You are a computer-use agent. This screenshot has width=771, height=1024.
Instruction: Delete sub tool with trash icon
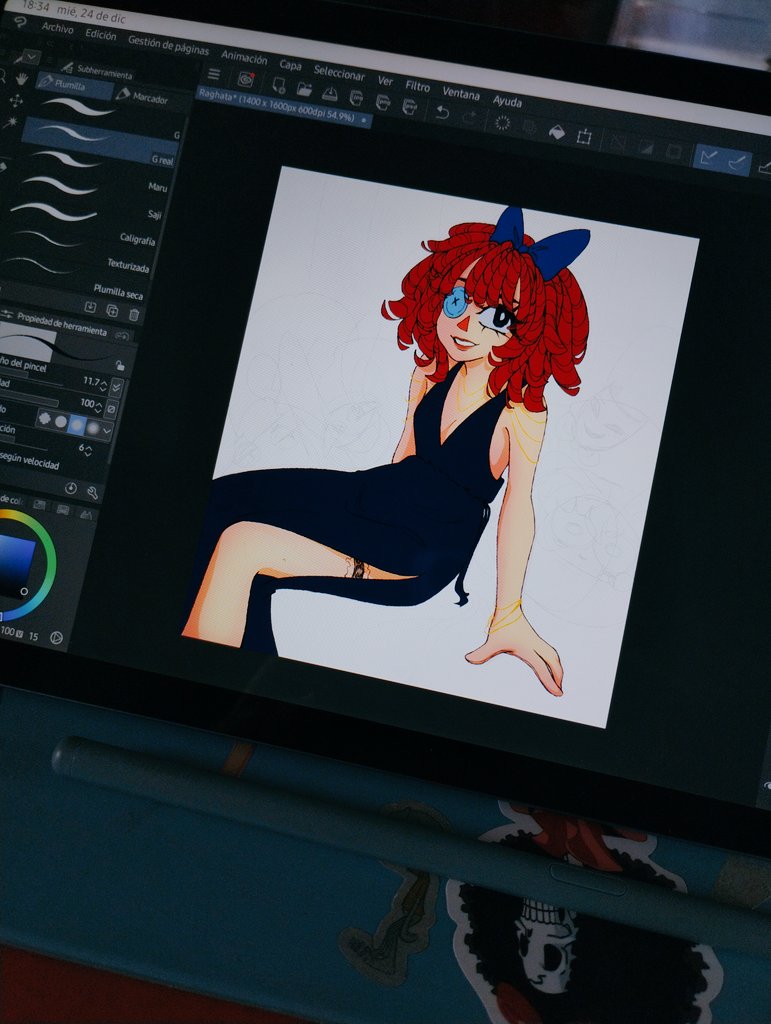click(133, 314)
